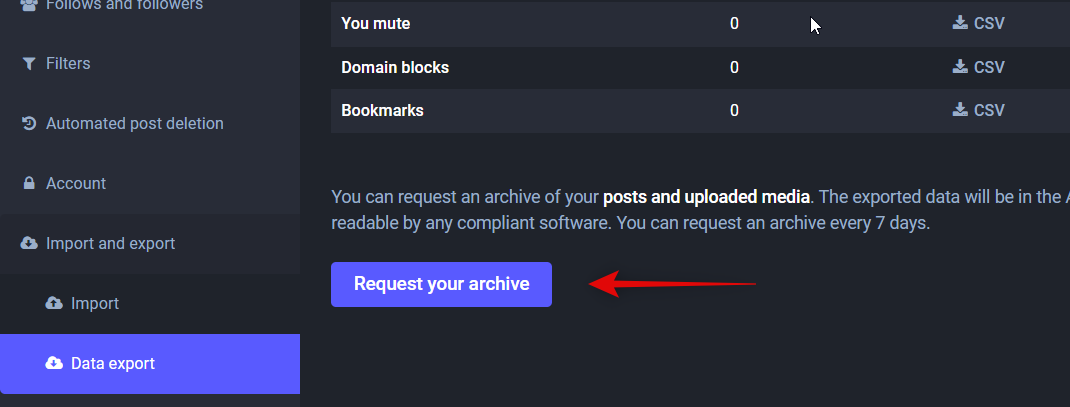Click the download icon in the Domain blocks row
This screenshot has width=1070, height=407.
[960, 67]
